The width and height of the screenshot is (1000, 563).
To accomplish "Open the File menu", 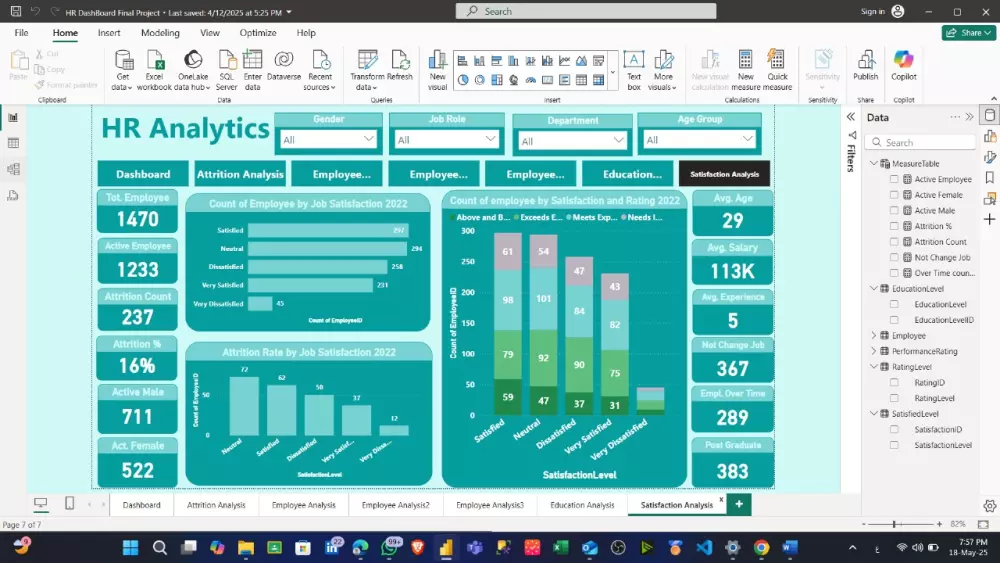I will pyautogui.click(x=21, y=33).
